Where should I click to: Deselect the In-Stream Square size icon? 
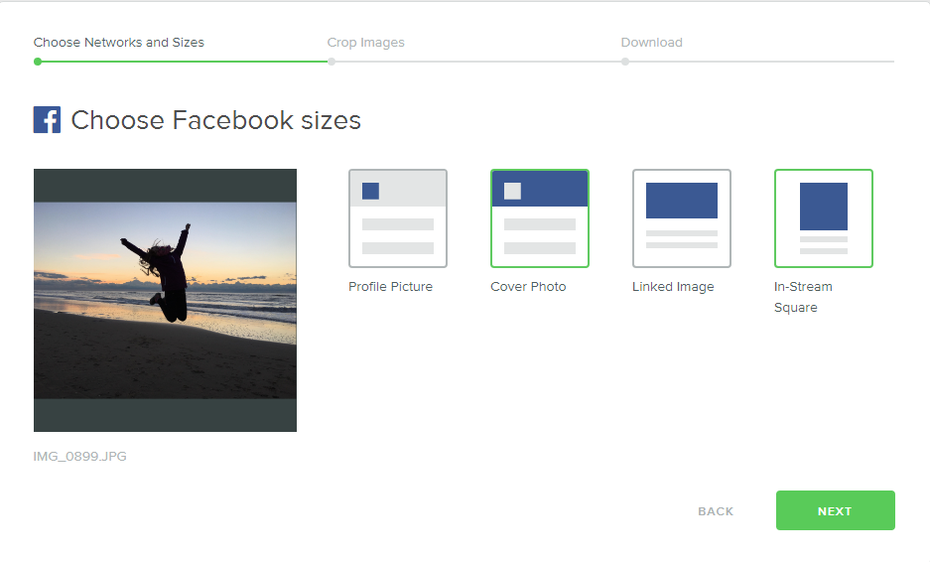point(823,218)
